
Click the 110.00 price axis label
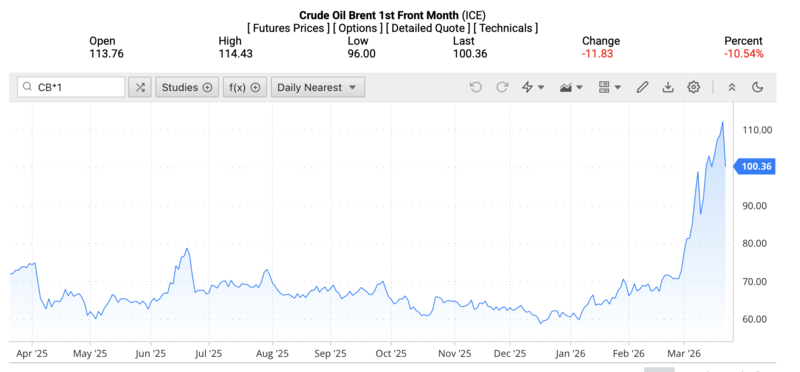(x=756, y=130)
